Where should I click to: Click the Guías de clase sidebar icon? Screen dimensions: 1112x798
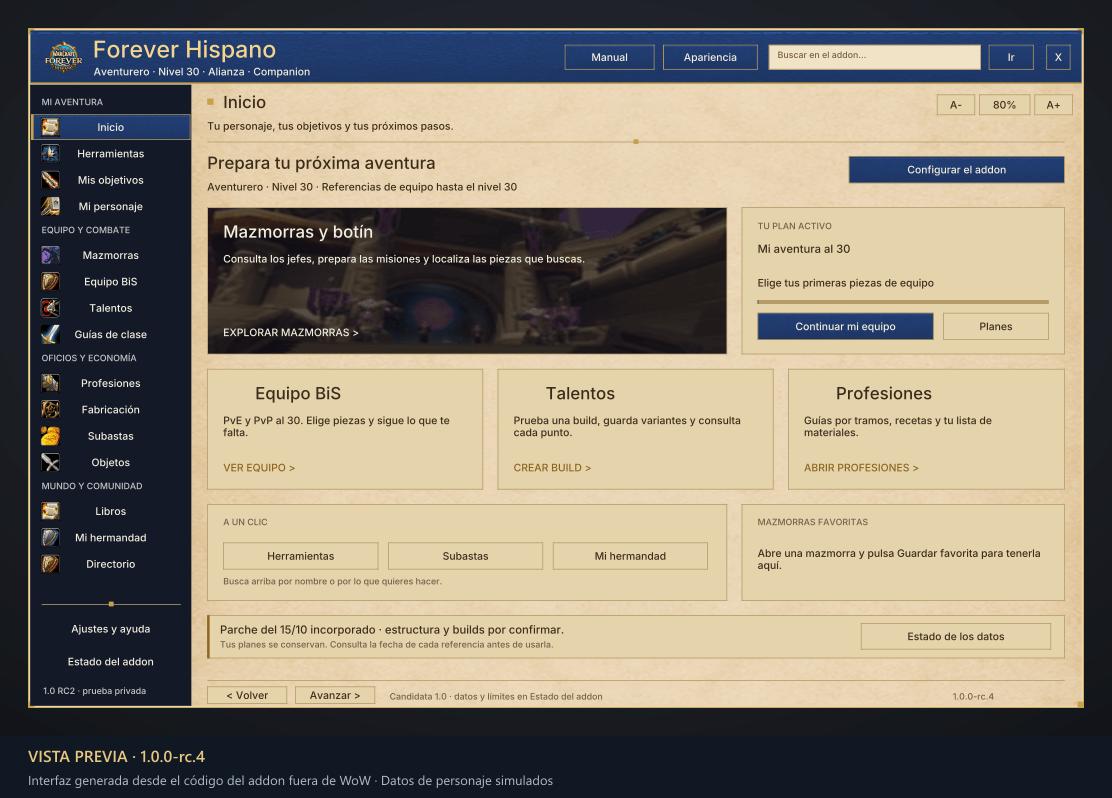(50, 334)
